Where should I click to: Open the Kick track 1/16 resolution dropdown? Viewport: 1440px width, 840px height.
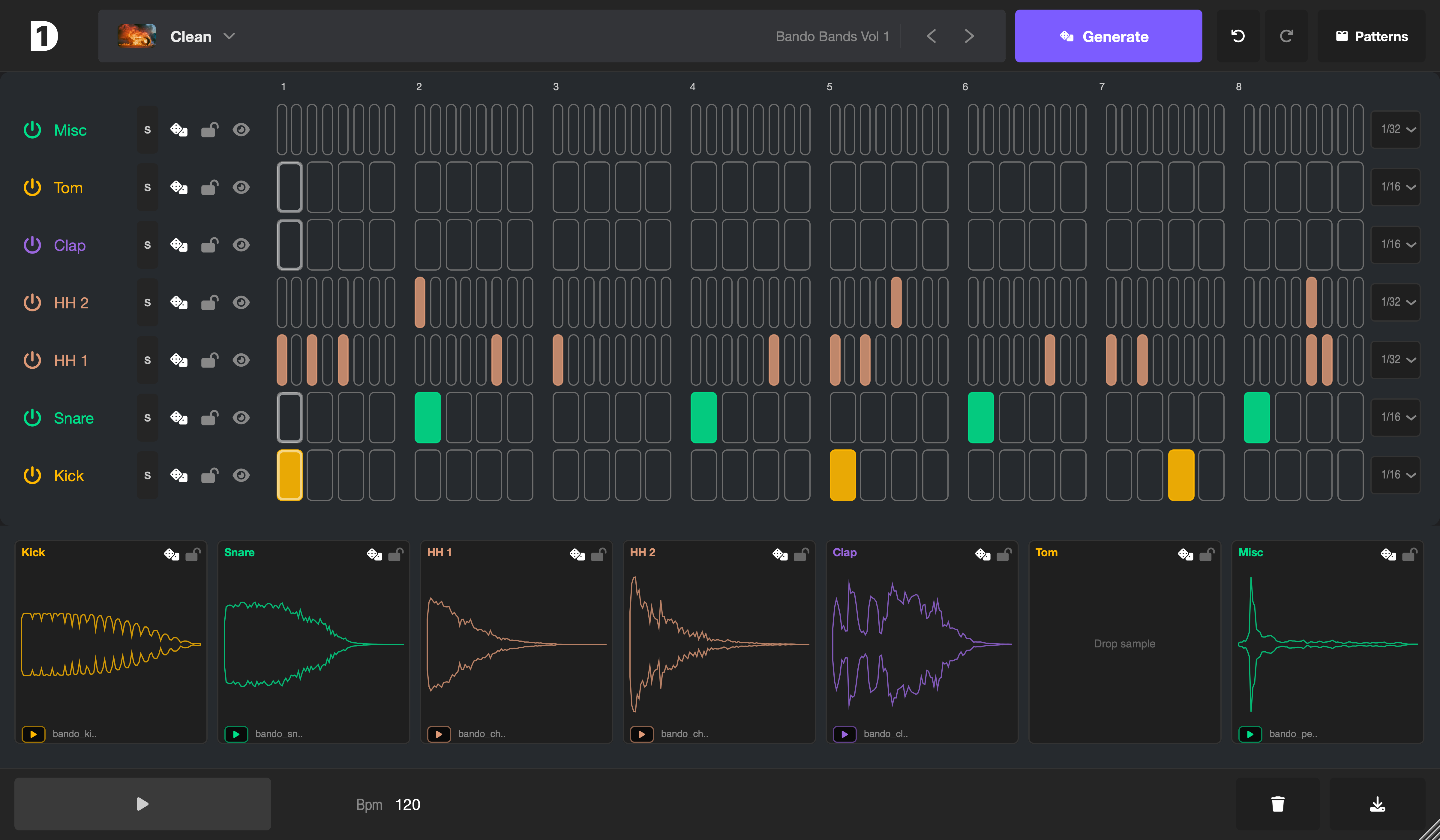[1396, 475]
